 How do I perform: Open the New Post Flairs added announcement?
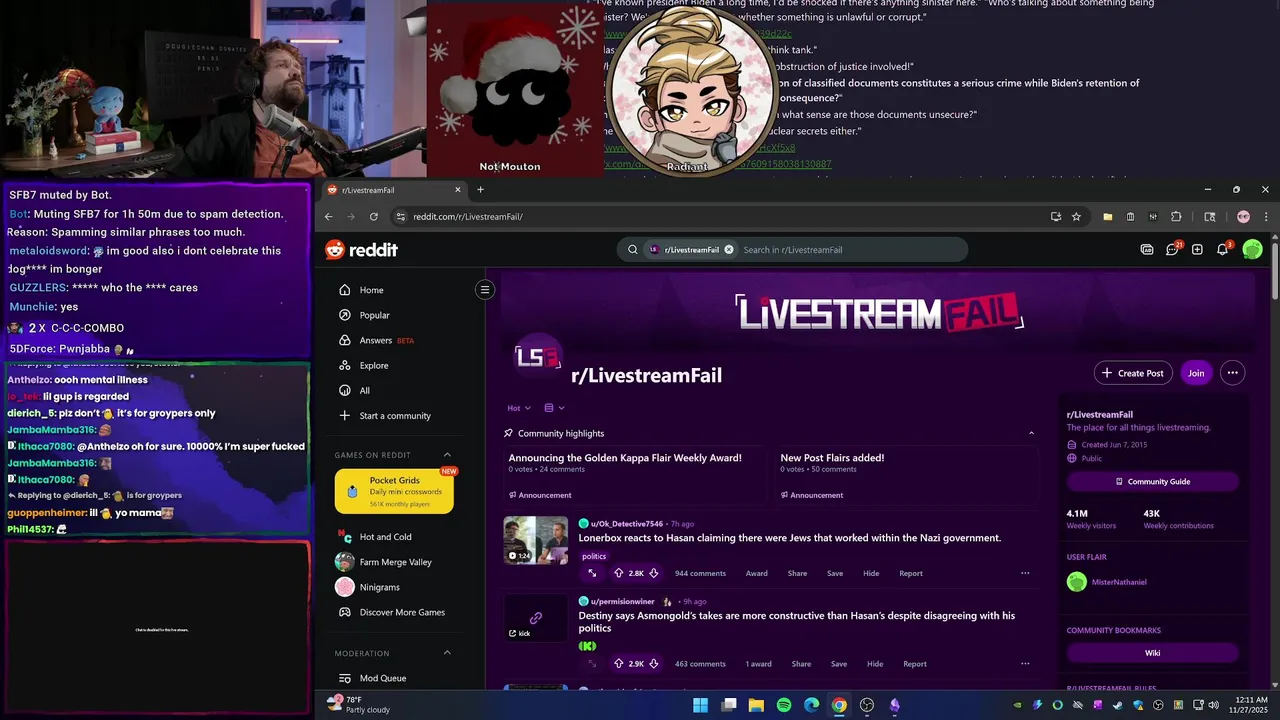[832, 458]
